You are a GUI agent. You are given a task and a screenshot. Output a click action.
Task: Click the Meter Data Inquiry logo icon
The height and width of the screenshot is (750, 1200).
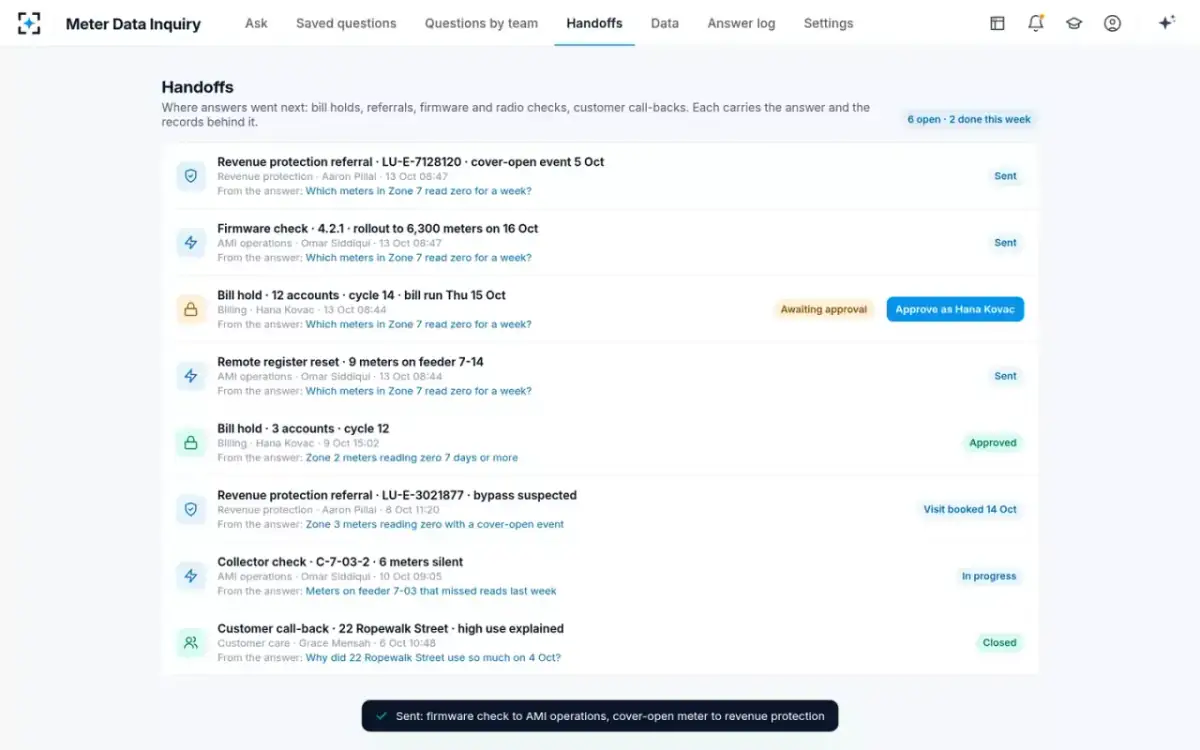click(29, 23)
